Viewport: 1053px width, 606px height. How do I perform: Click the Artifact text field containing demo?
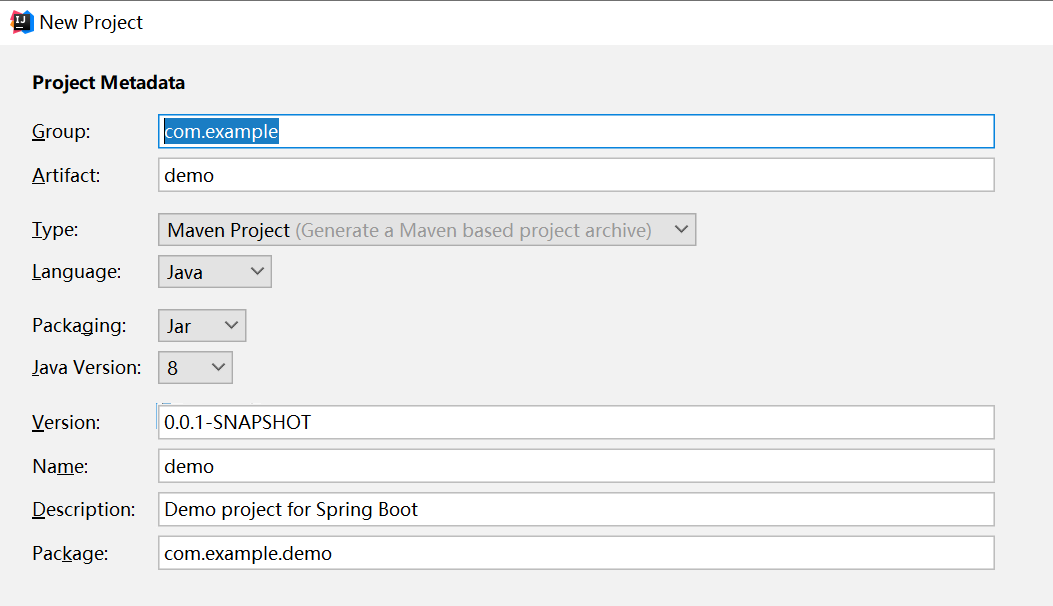[x=576, y=175]
